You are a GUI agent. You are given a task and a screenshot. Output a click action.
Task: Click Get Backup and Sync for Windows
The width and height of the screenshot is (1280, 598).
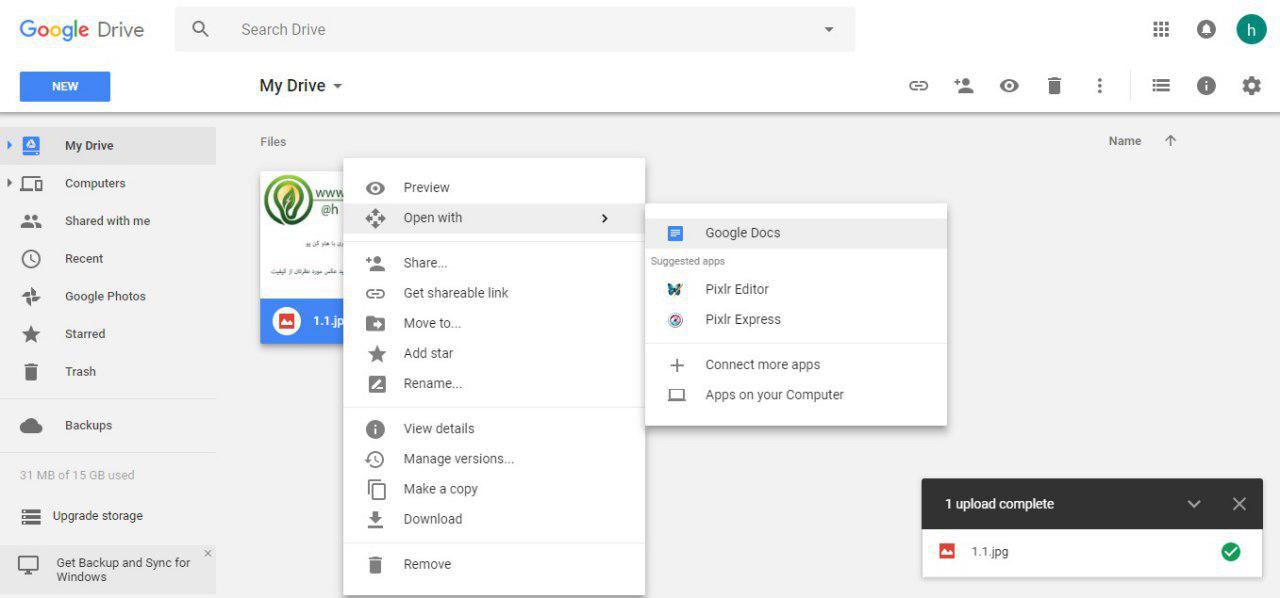[123, 569]
